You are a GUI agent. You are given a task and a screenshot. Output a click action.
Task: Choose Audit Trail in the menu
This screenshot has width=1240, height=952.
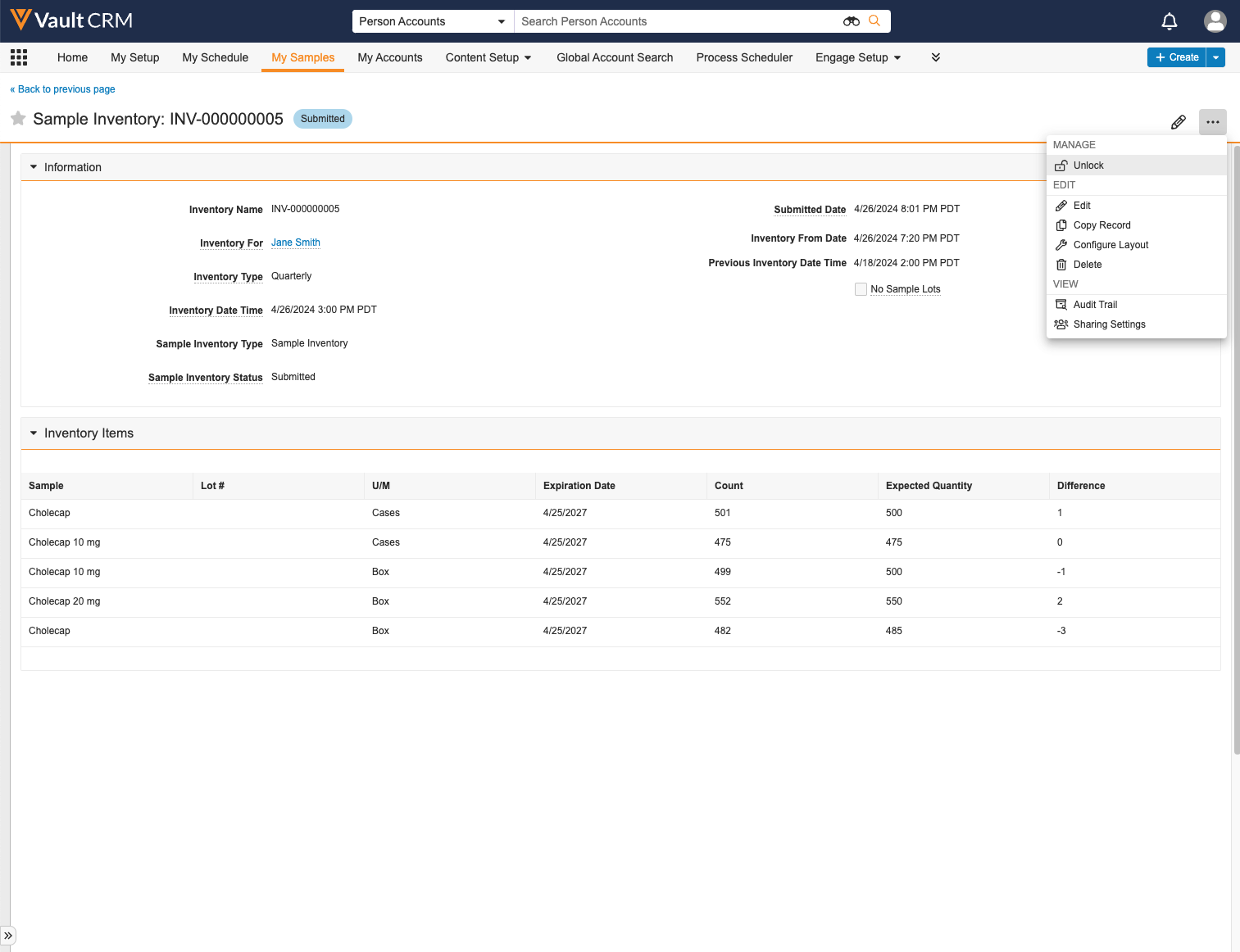pyautogui.click(x=1095, y=305)
